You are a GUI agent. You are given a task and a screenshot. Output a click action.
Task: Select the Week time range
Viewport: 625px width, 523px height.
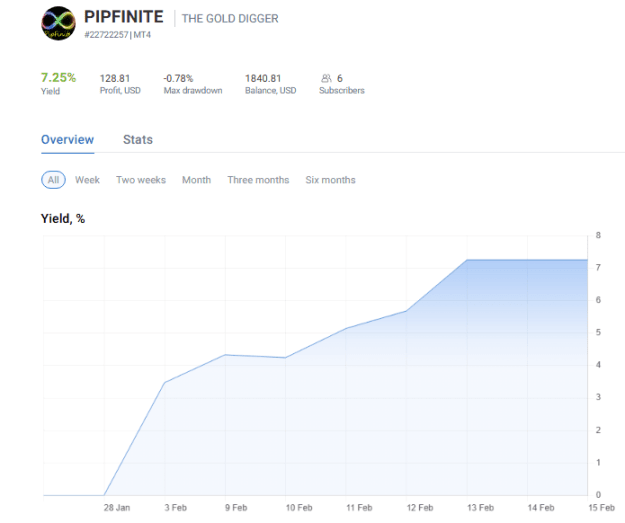tap(87, 180)
